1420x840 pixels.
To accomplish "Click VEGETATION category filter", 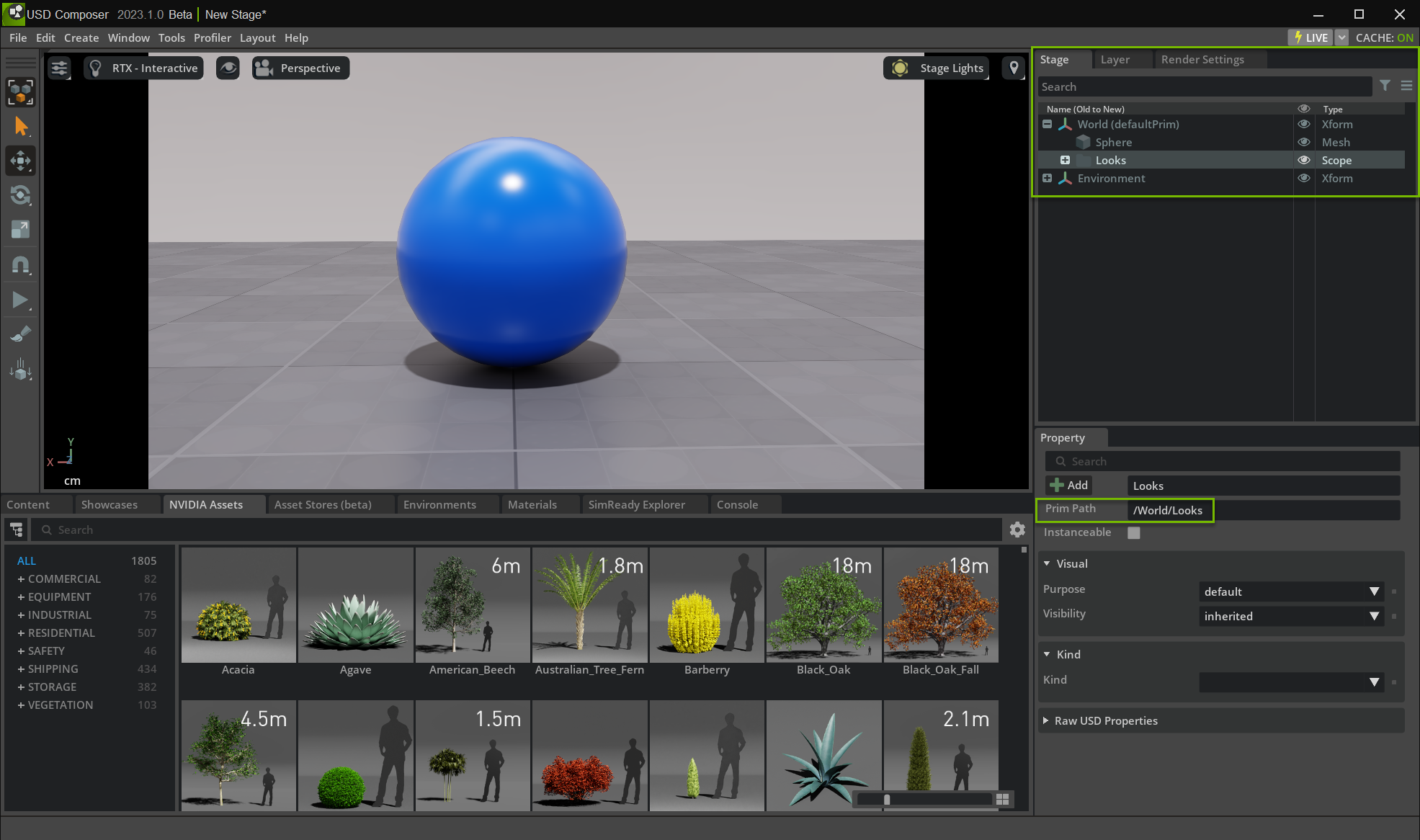I will coord(60,705).
